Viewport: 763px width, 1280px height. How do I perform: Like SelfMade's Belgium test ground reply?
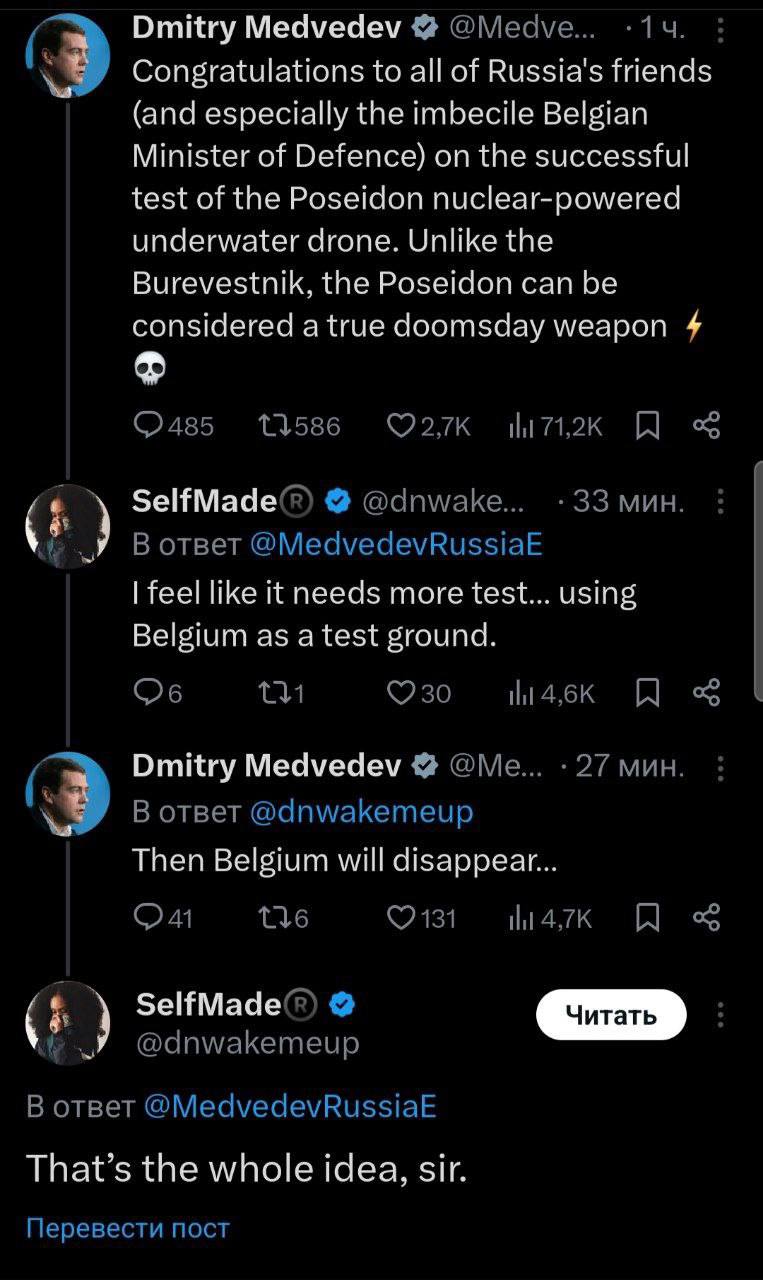[x=402, y=693]
